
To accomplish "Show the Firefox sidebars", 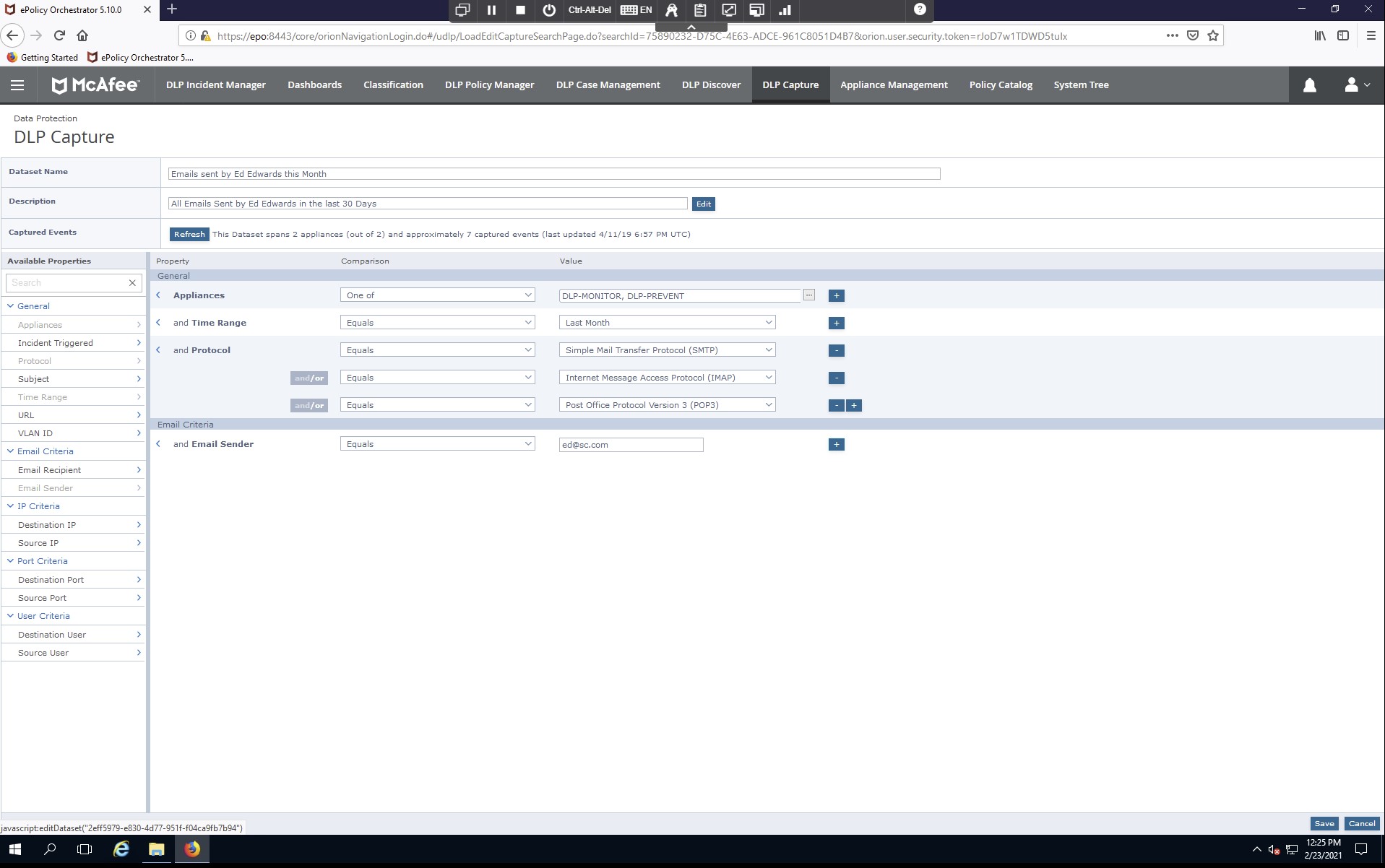I will tap(1343, 35).
